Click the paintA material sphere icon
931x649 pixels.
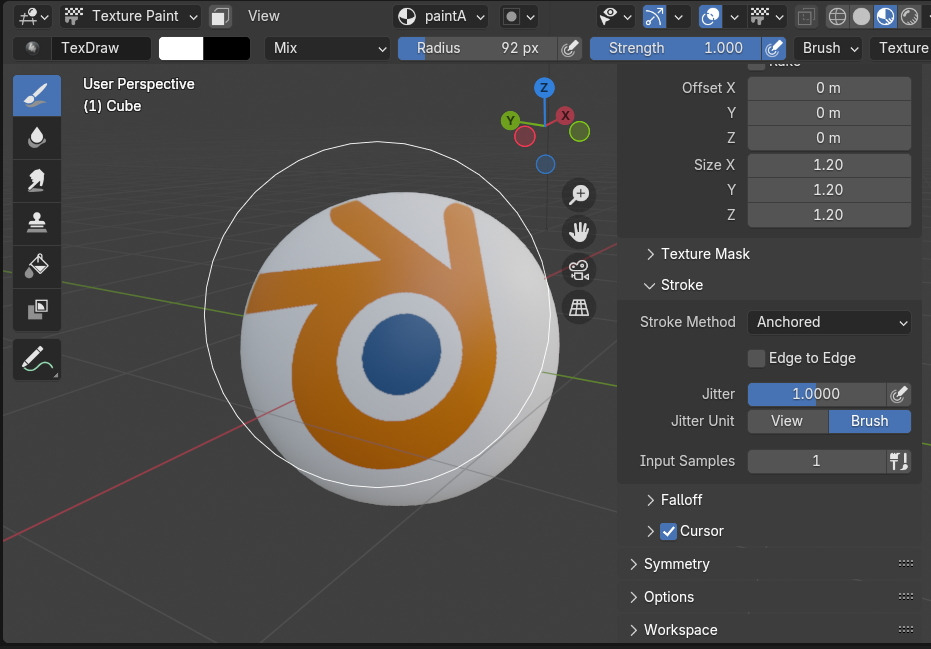407,17
